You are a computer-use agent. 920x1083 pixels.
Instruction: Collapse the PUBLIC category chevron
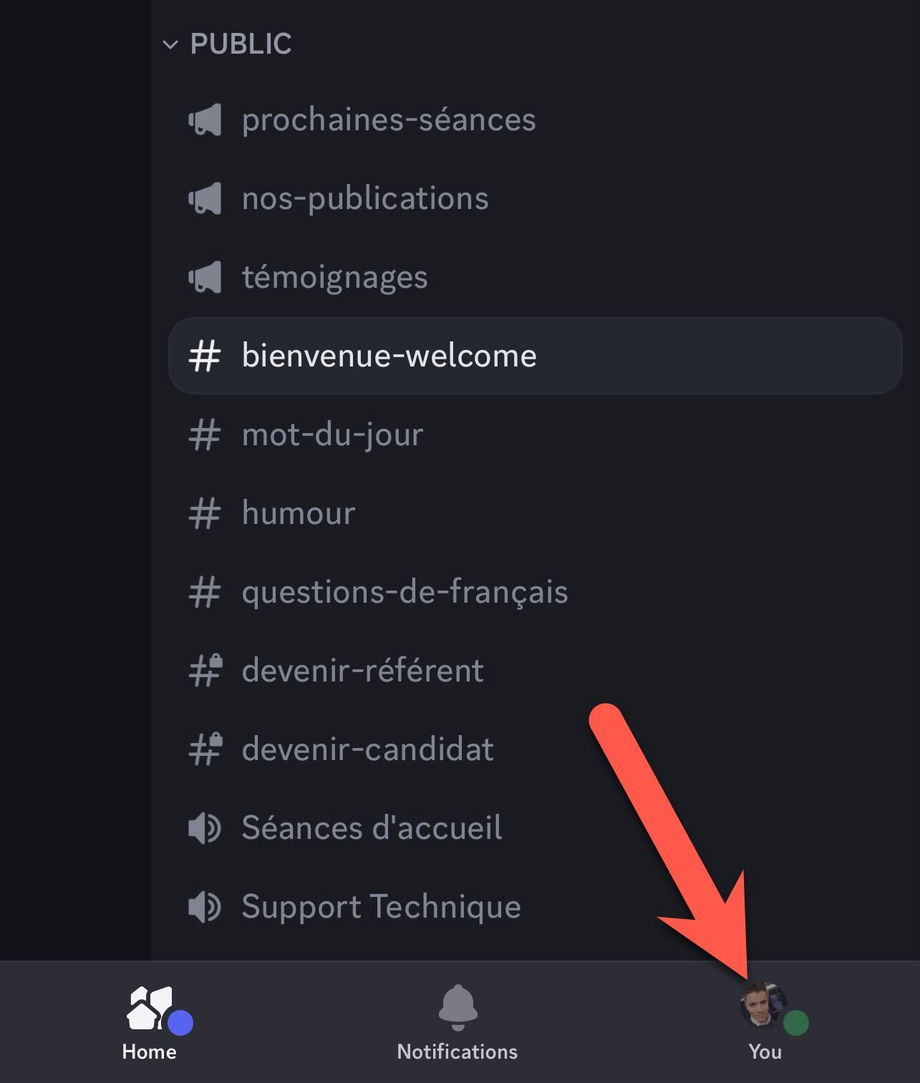pos(171,45)
